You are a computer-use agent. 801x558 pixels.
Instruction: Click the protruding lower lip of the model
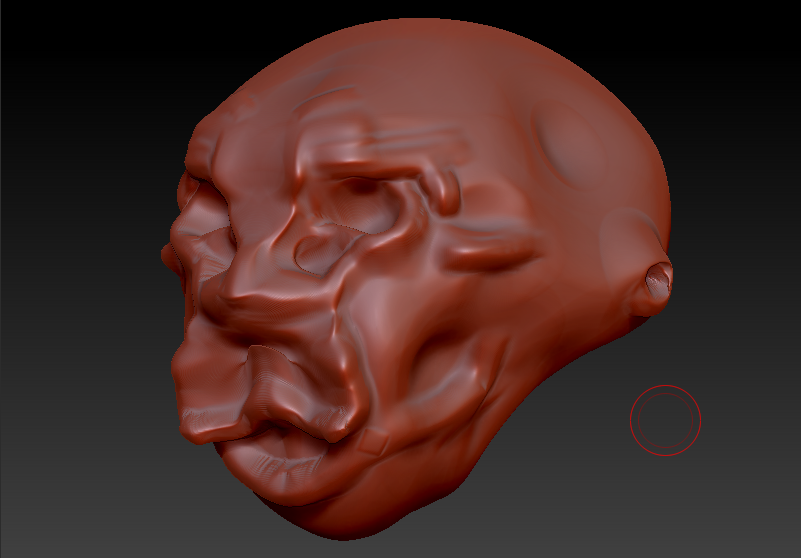pos(270,460)
